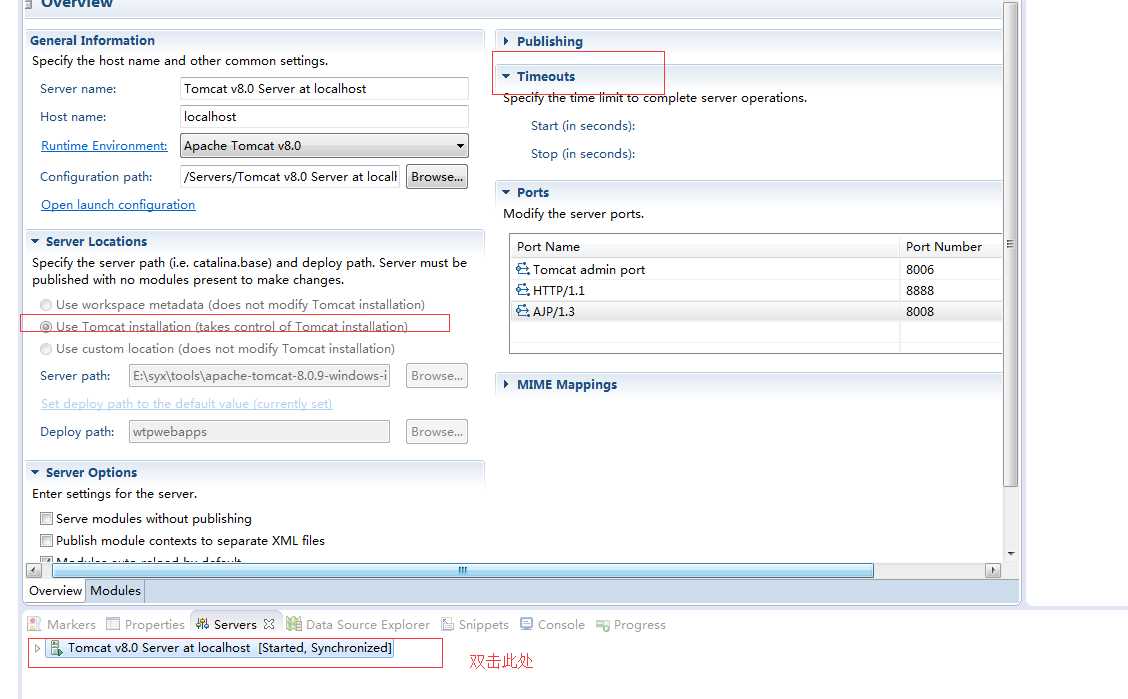Close the Servers view tab
Viewport: 1128px width, 699px height.
coord(269,623)
